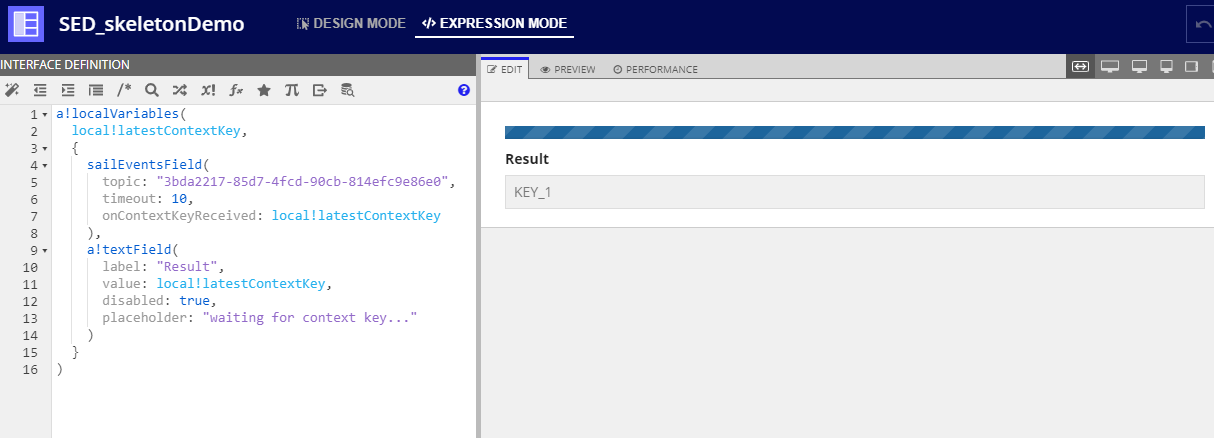
Task: Click the pi constant icon
Action: tap(291, 90)
